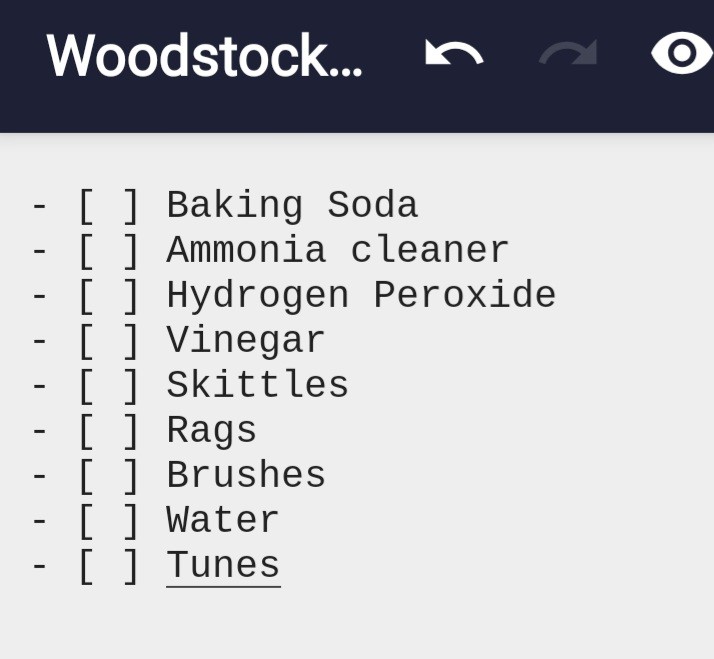
Task: Click the word Soda in first line
Action: click(x=372, y=204)
